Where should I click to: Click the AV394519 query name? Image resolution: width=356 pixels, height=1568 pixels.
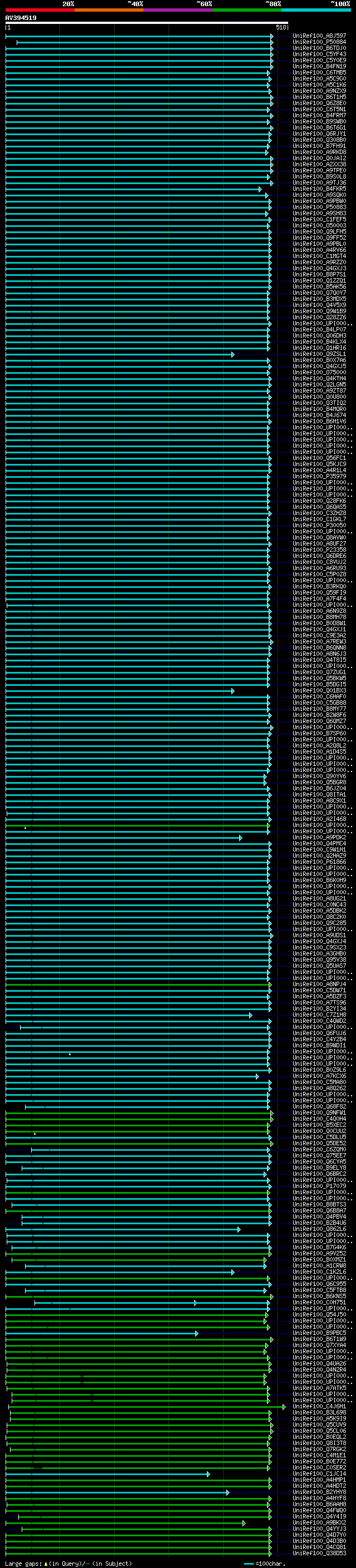click(x=21, y=18)
